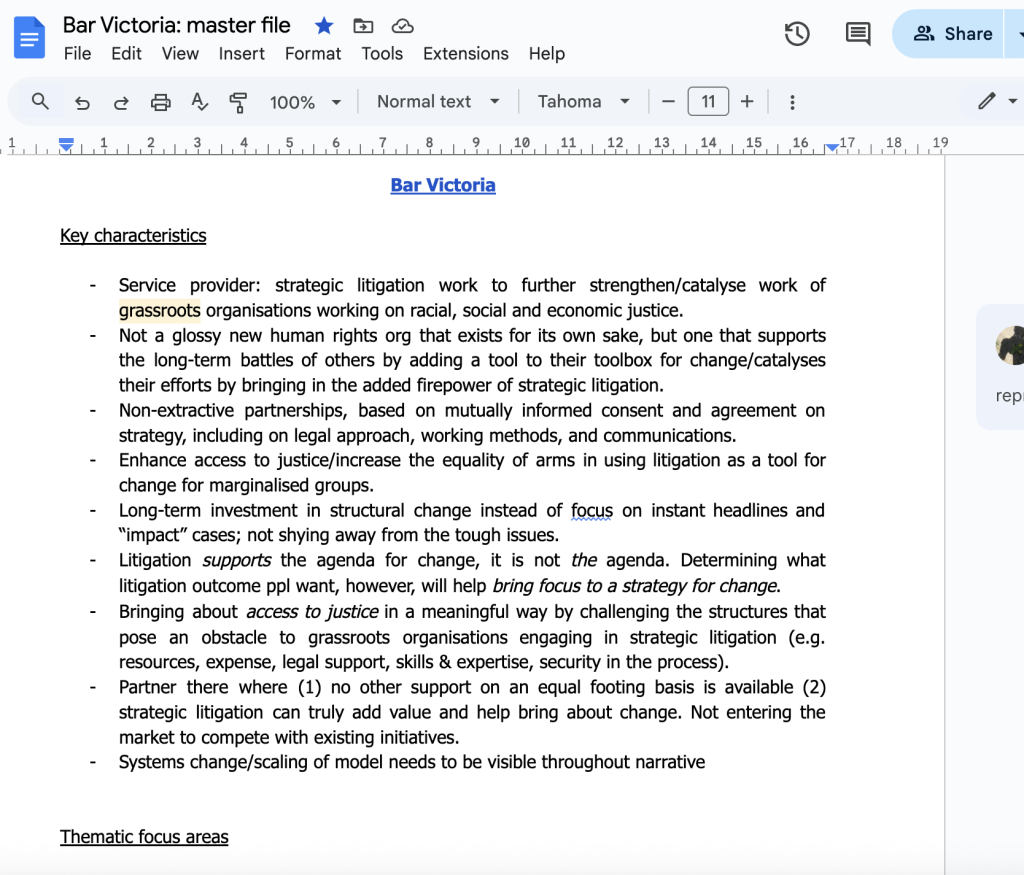1024x875 pixels.
Task: Open the Format menu
Action: pyautogui.click(x=313, y=54)
